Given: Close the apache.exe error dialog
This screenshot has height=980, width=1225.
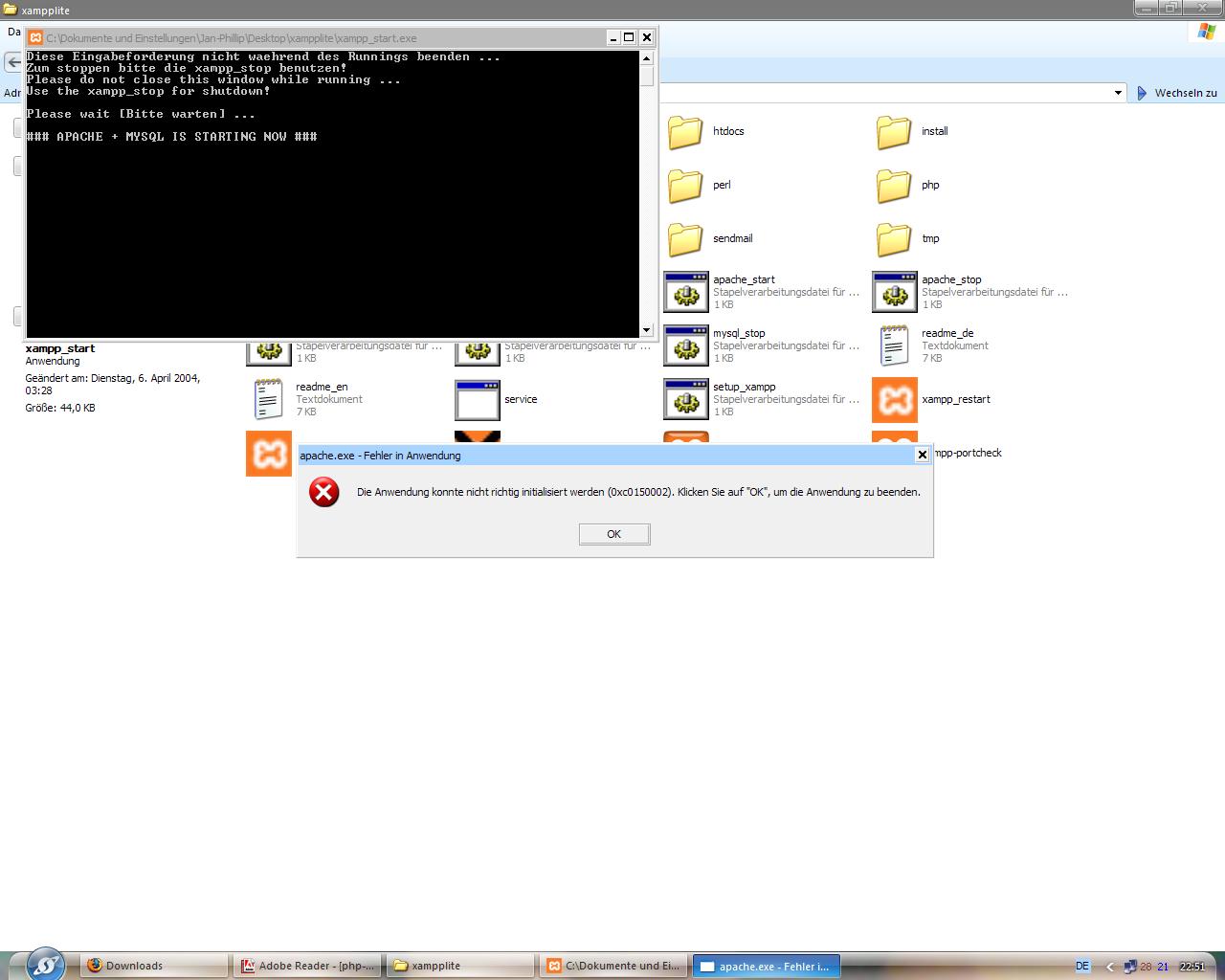Looking at the screenshot, I should [x=922, y=455].
